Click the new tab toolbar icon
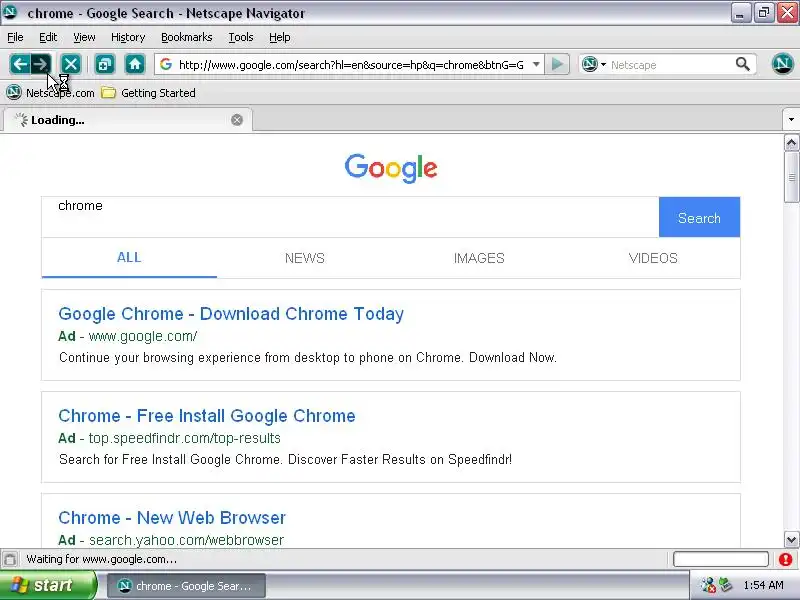The height and width of the screenshot is (600, 800). (x=105, y=64)
